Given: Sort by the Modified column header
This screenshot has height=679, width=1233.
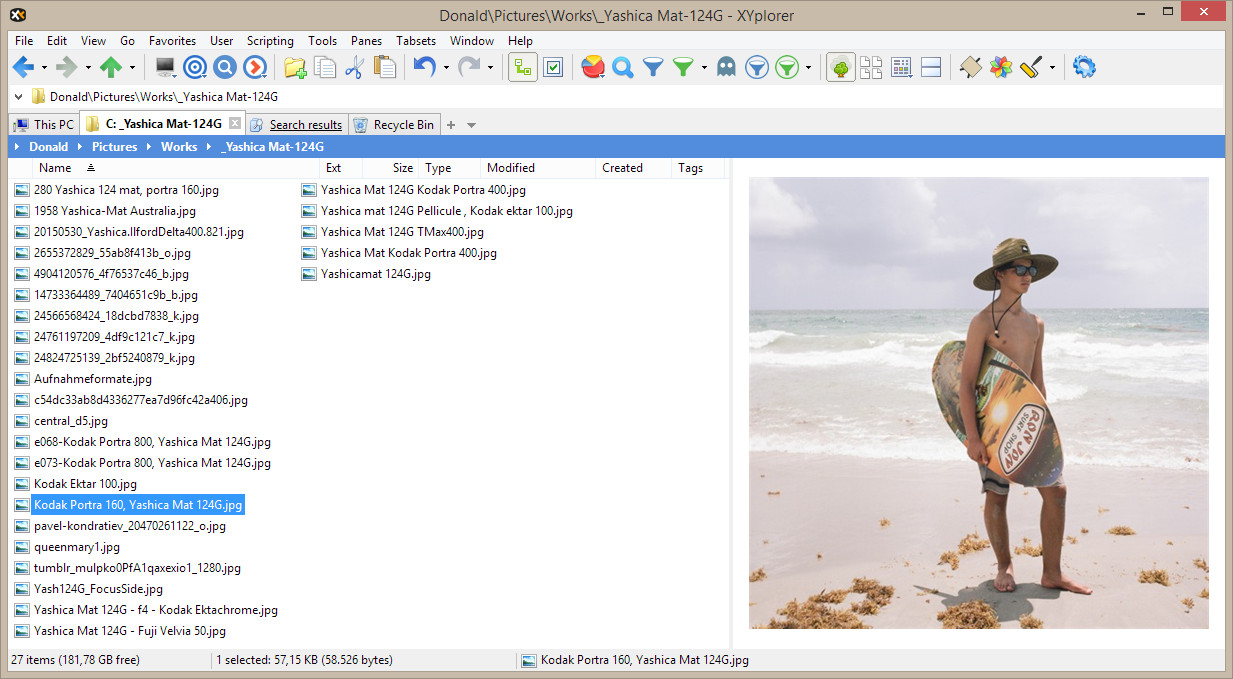Looking at the screenshot, I should [510, 168].
